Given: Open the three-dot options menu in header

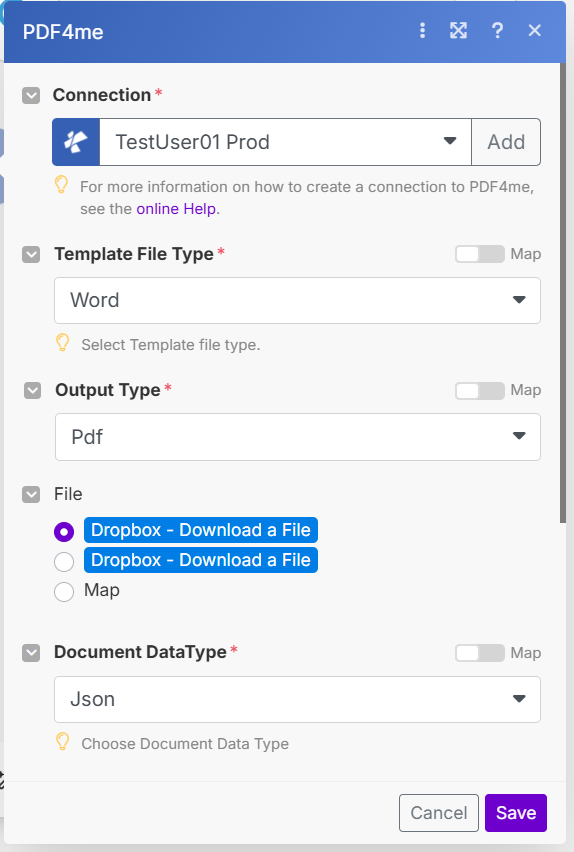Looking at the screenshot, I should (422, 30).
